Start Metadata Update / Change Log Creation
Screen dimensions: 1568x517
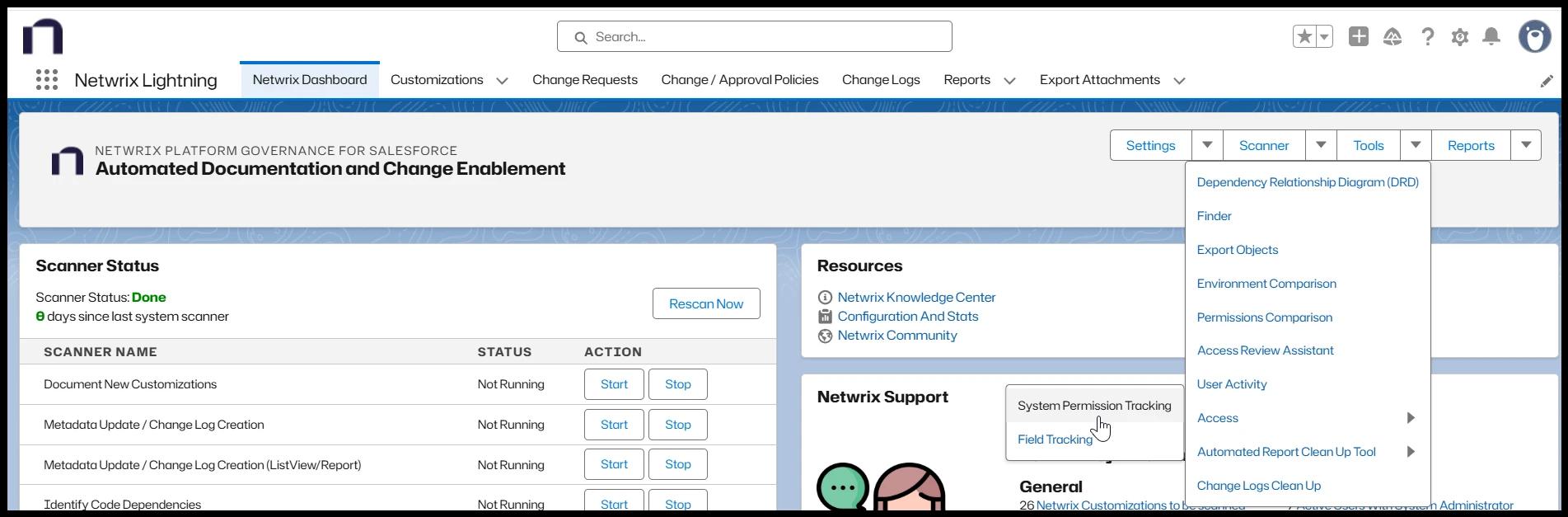614,425
